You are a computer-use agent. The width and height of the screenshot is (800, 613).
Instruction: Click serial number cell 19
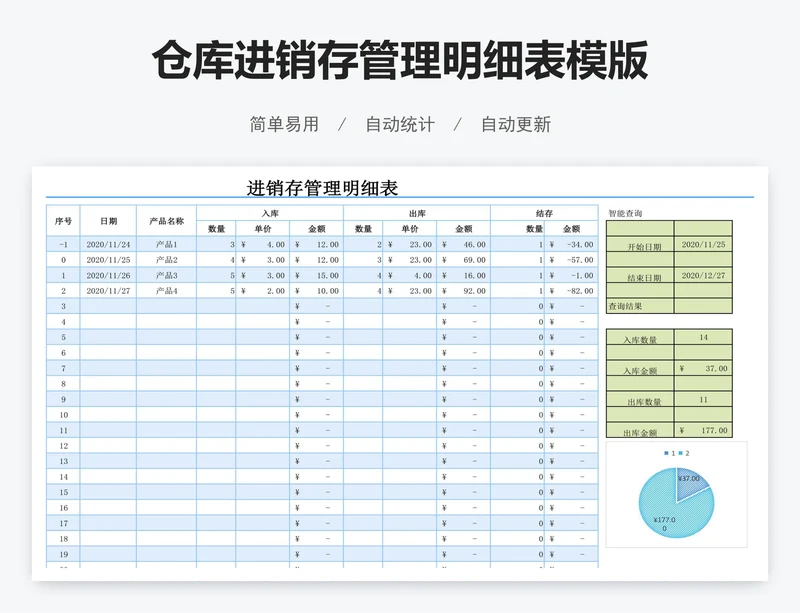point(63,554)
